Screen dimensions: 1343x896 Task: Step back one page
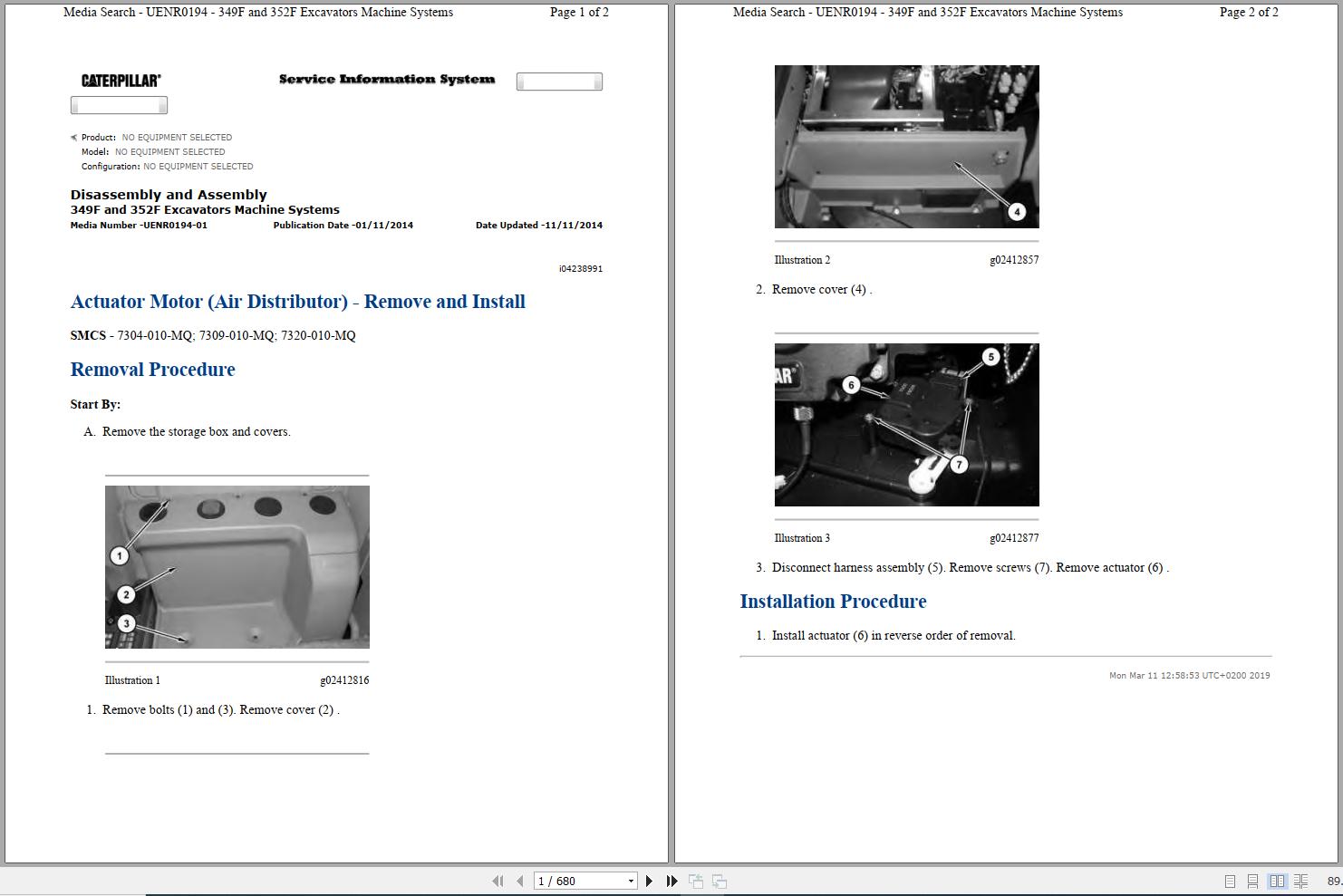coord(518,881)
